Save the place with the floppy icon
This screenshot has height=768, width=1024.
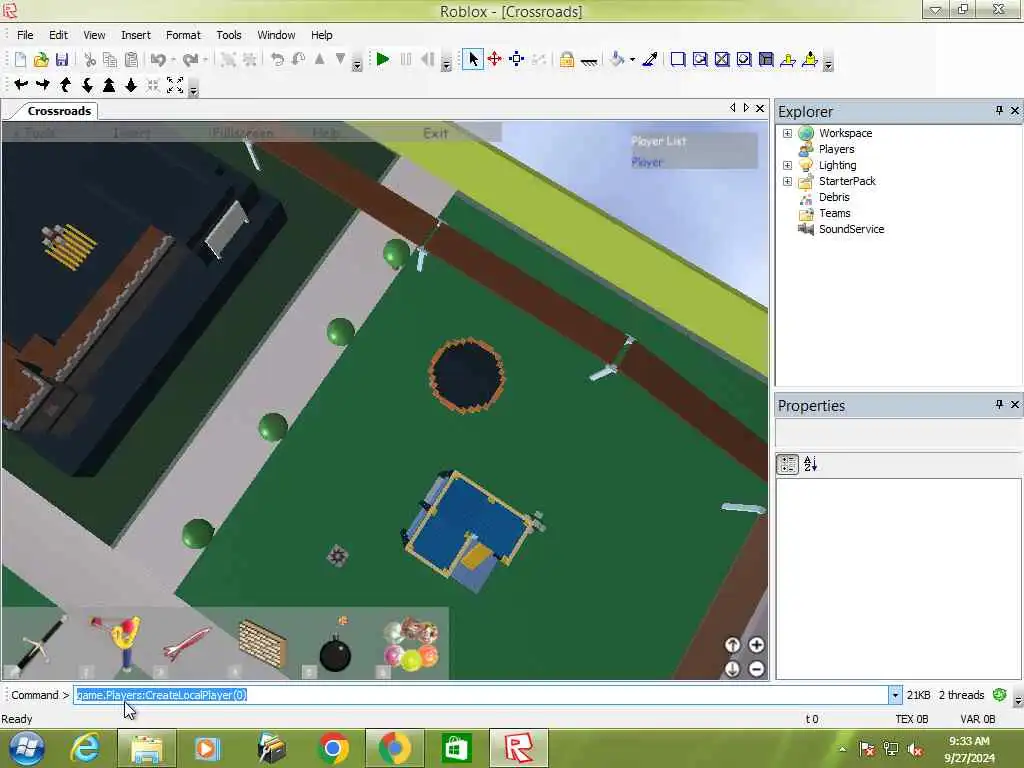61,59
